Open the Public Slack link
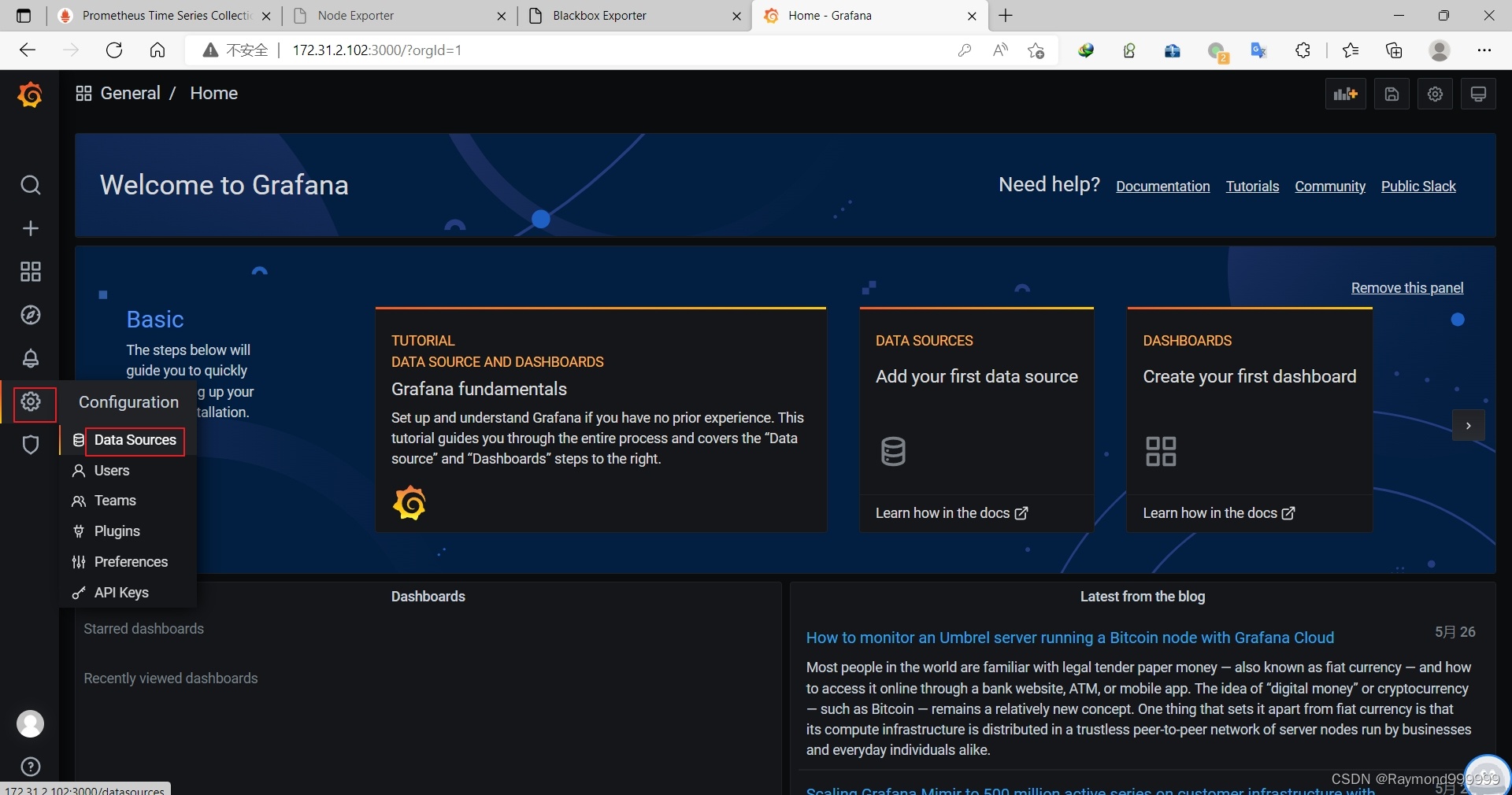Image resolution: width=1512 pixels, height=795 pixels. click(1418, 187)
